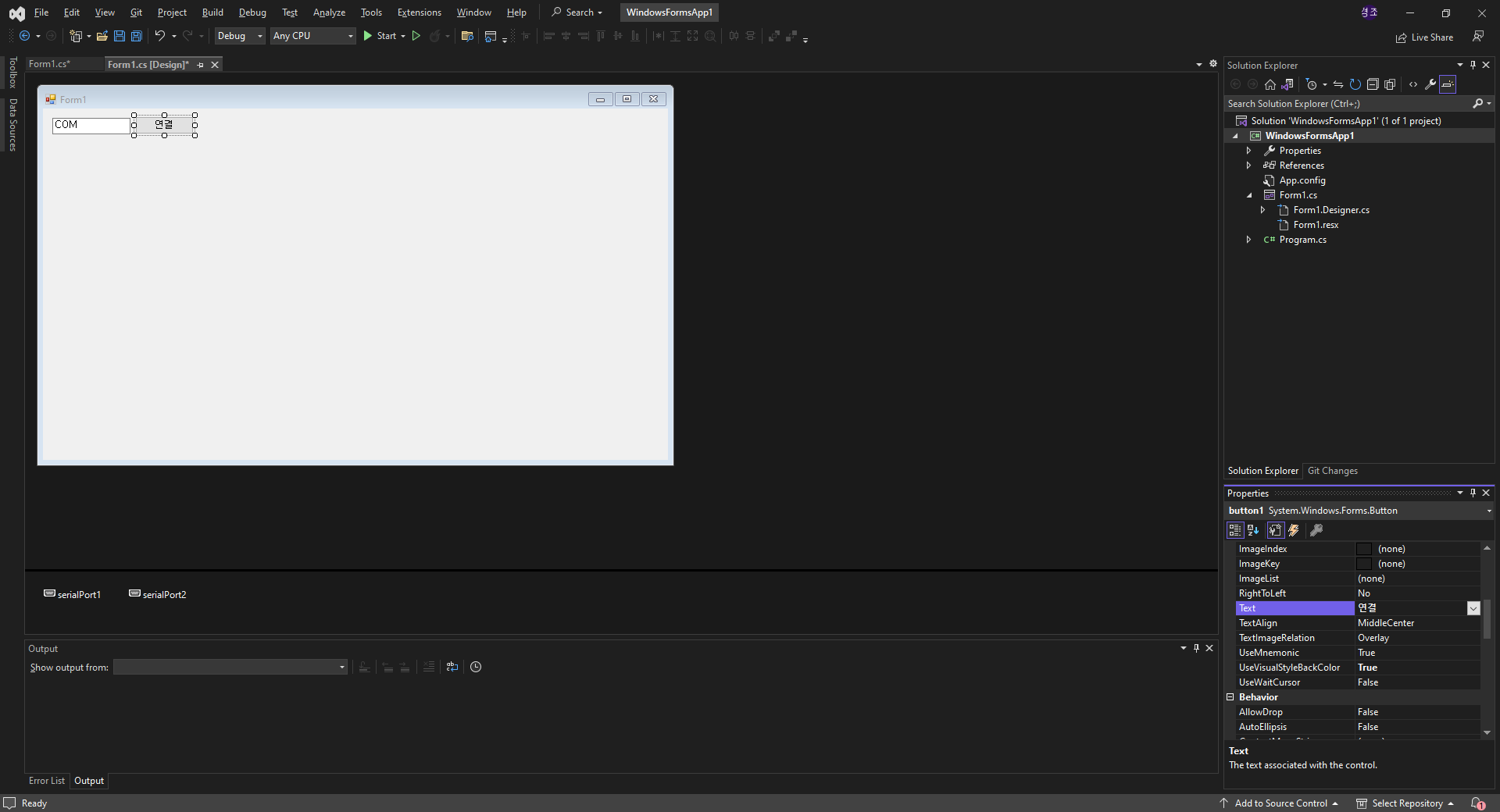Sync with Active Document in Solution Explorer

pyautogui.click(x=1338, y=84)
